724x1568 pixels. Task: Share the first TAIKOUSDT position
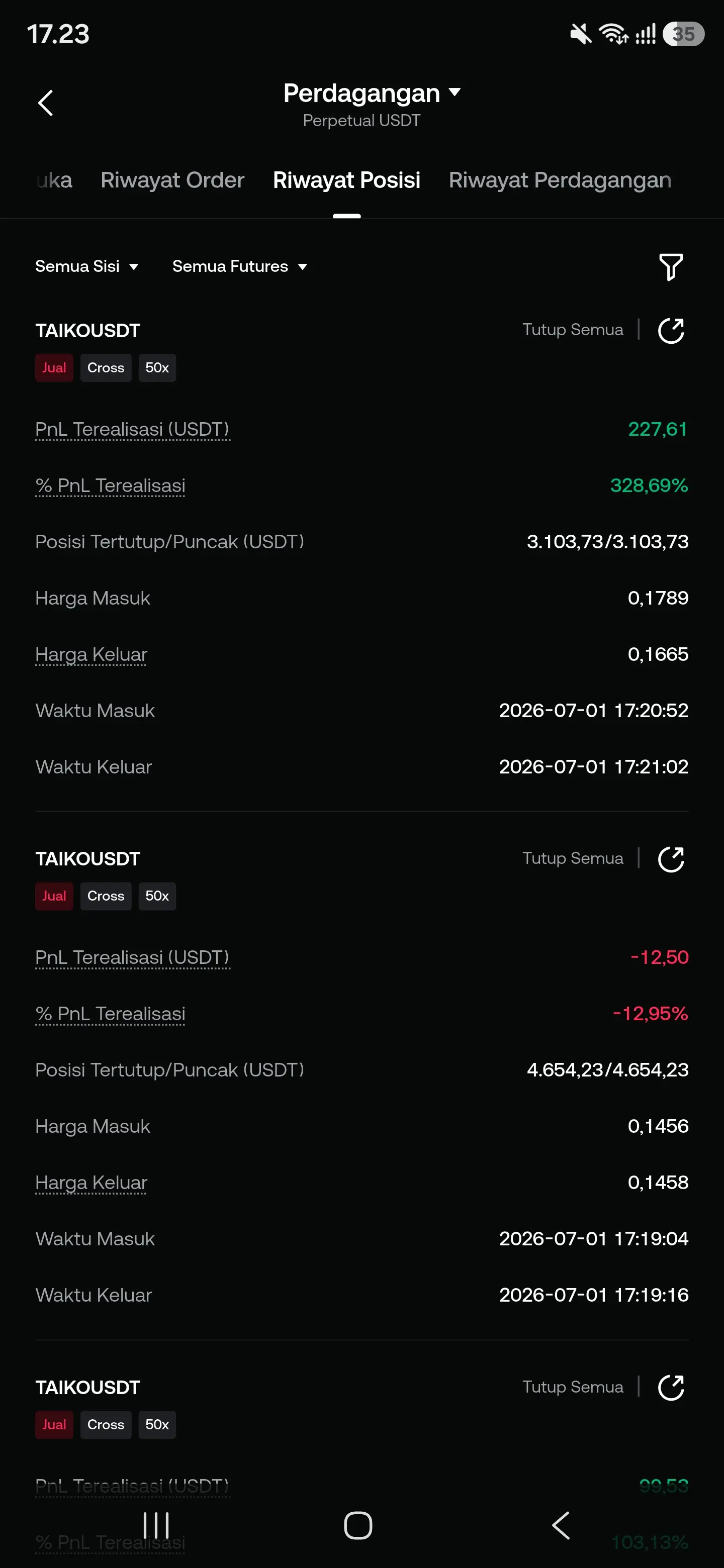tap(671, 331)
